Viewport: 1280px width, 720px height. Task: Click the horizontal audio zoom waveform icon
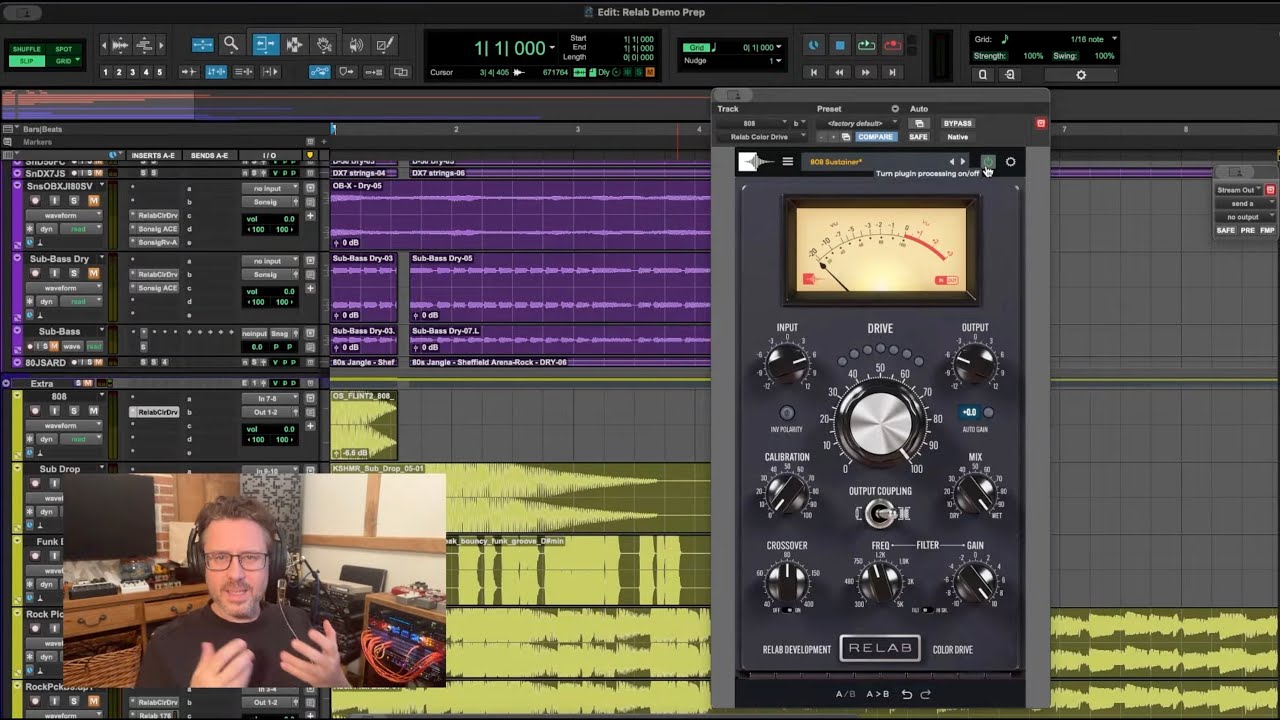[120, 45]
